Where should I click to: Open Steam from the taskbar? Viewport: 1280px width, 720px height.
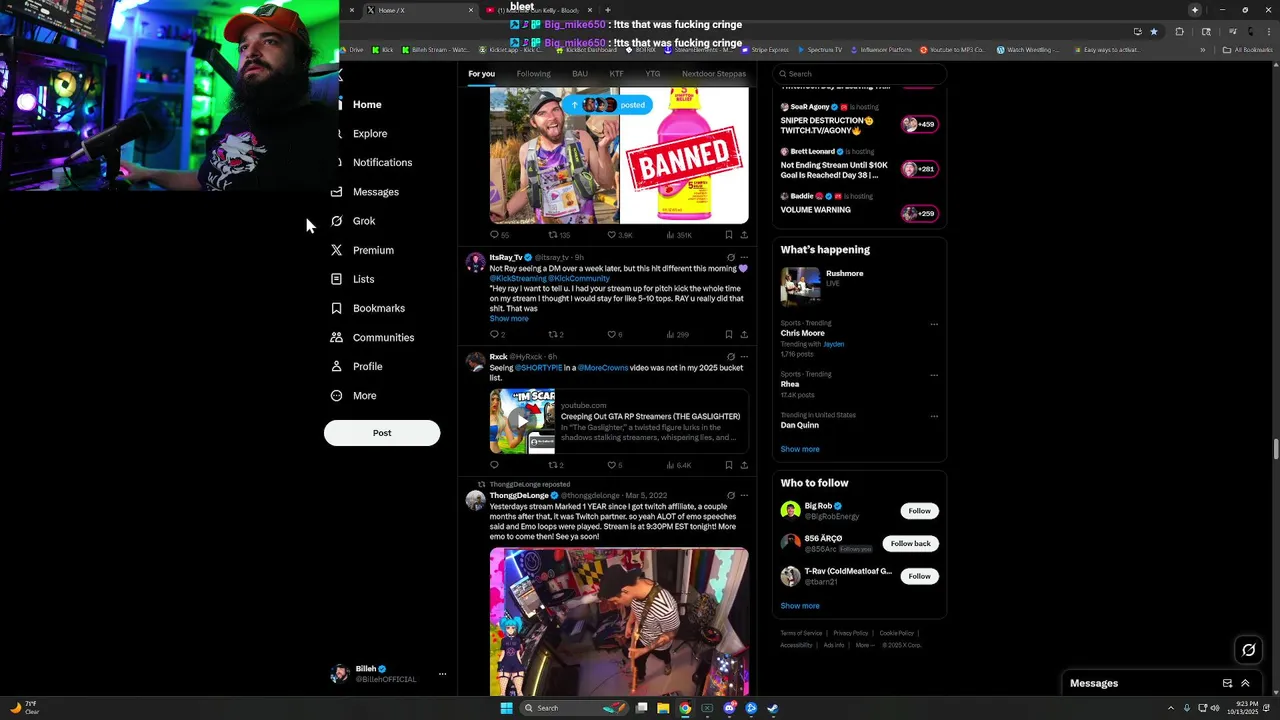coord(773,708)
